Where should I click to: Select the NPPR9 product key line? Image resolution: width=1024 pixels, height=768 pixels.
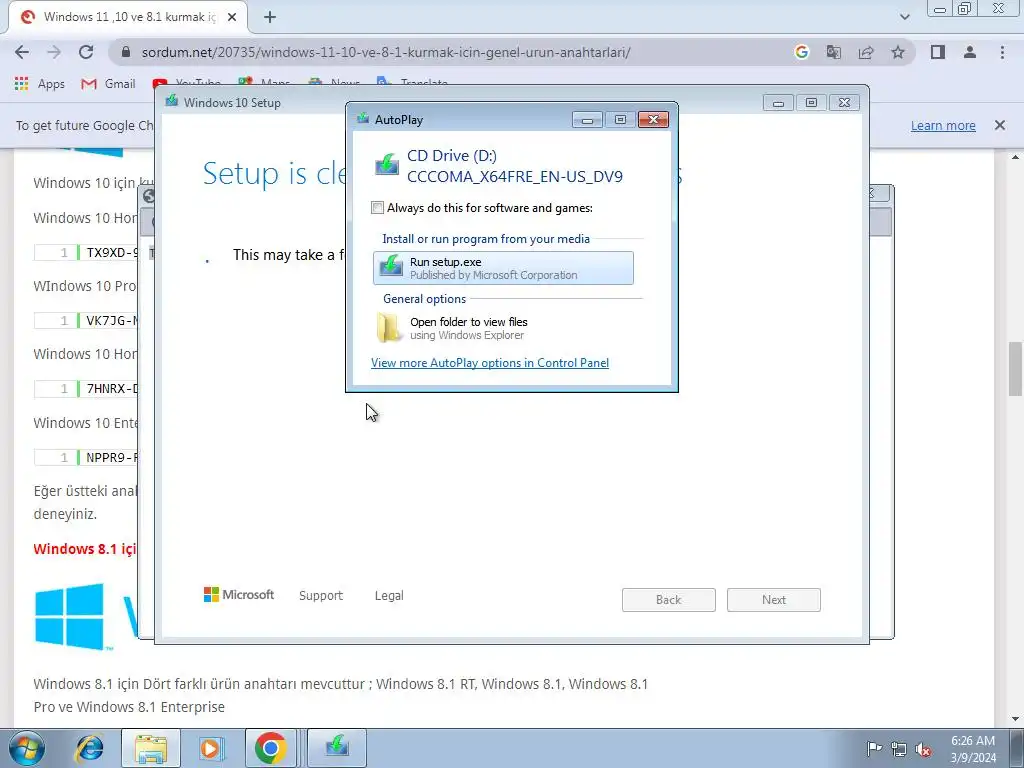(x=86, y=457)
